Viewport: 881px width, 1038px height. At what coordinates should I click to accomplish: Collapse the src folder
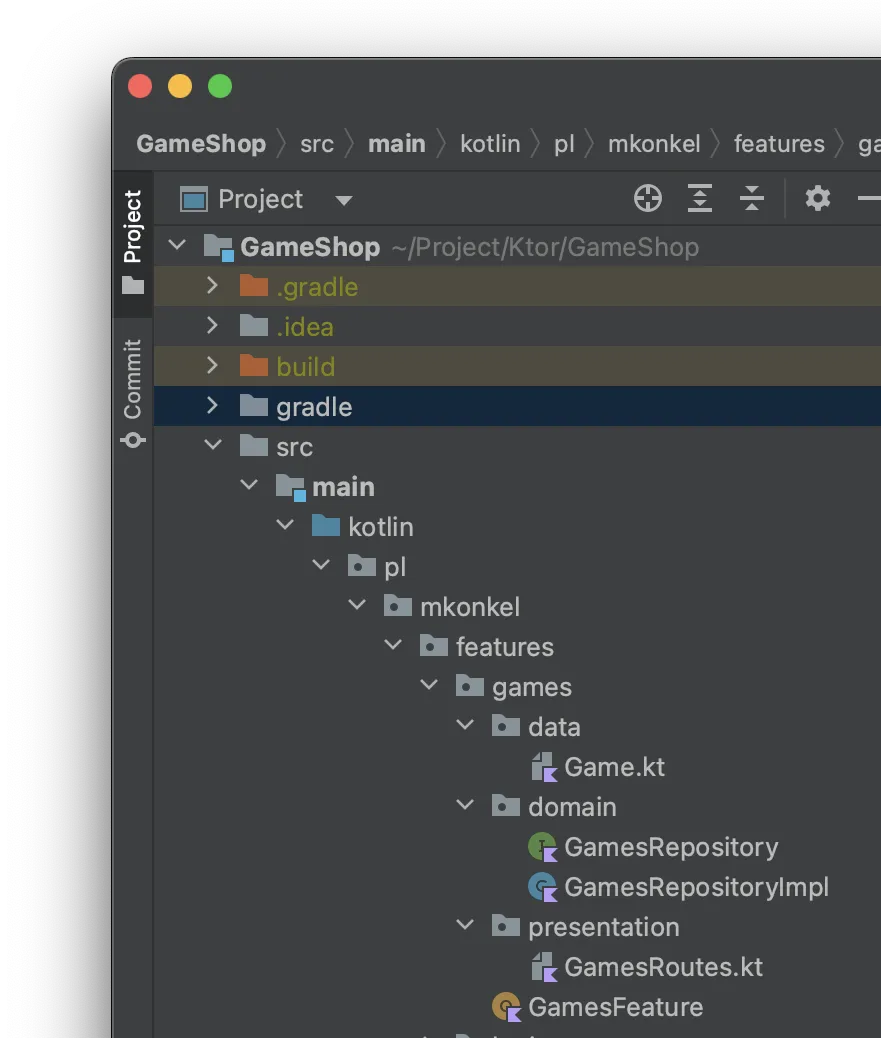pyautogui.click(x=212, y=445)
